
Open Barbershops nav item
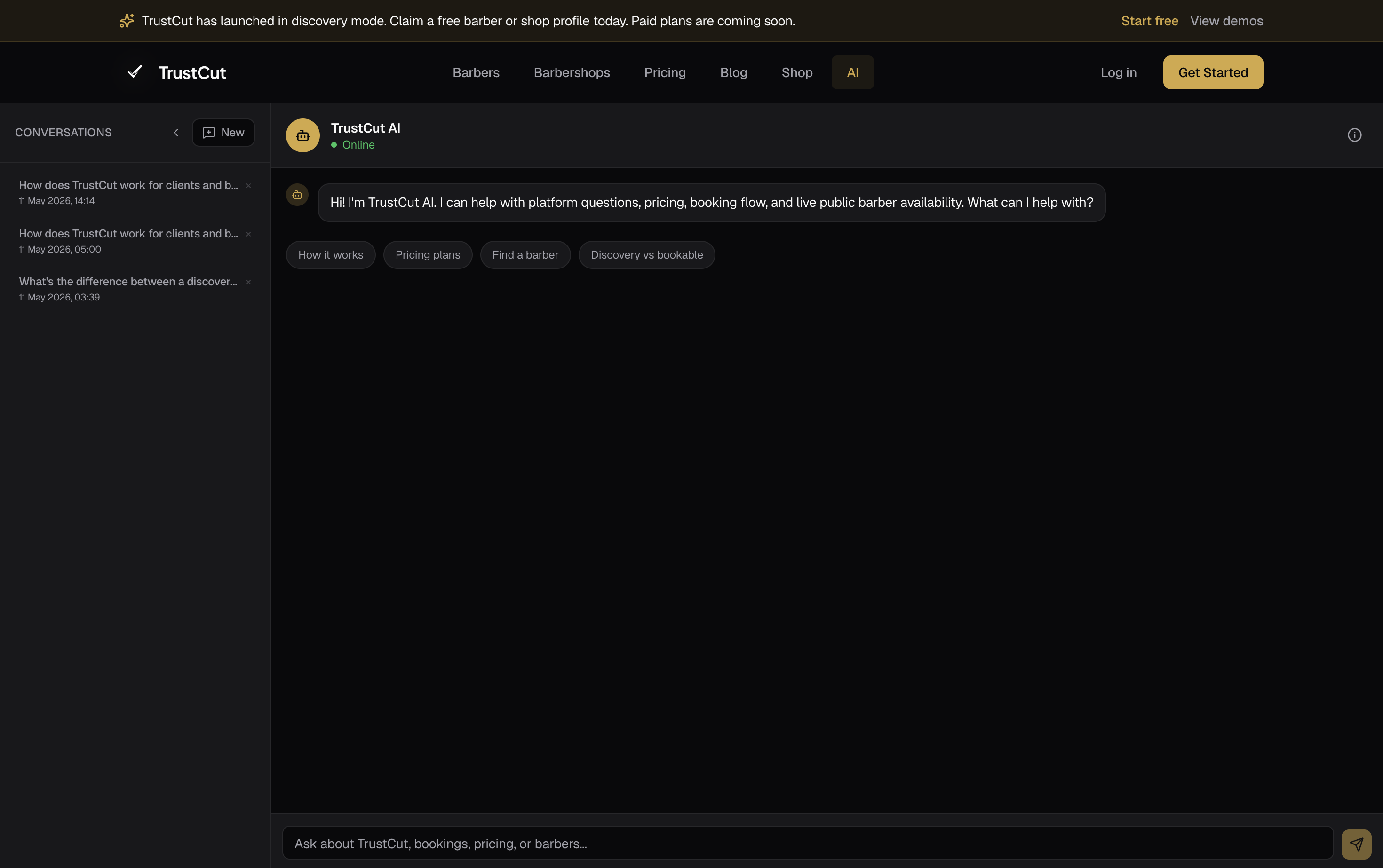[x=572, y=72]
